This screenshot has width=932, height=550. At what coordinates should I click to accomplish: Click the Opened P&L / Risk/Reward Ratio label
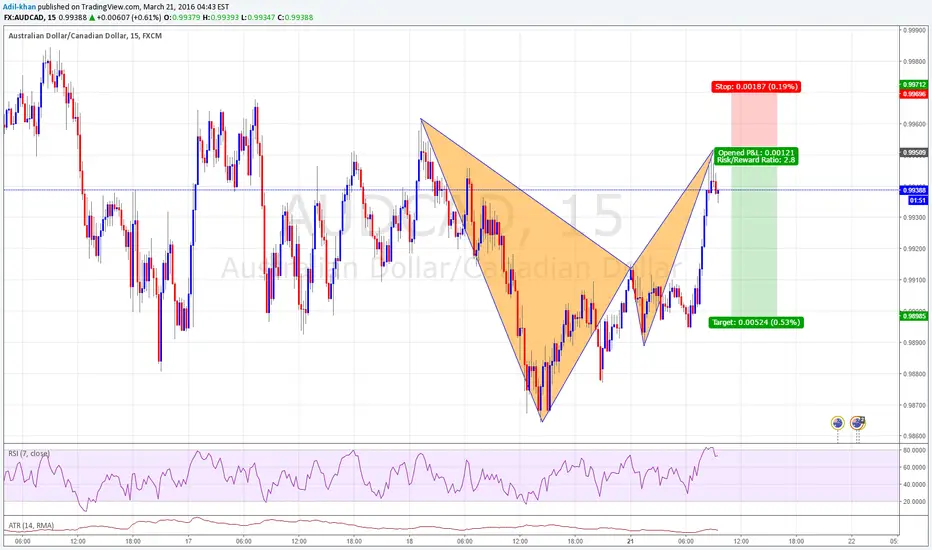756,156
